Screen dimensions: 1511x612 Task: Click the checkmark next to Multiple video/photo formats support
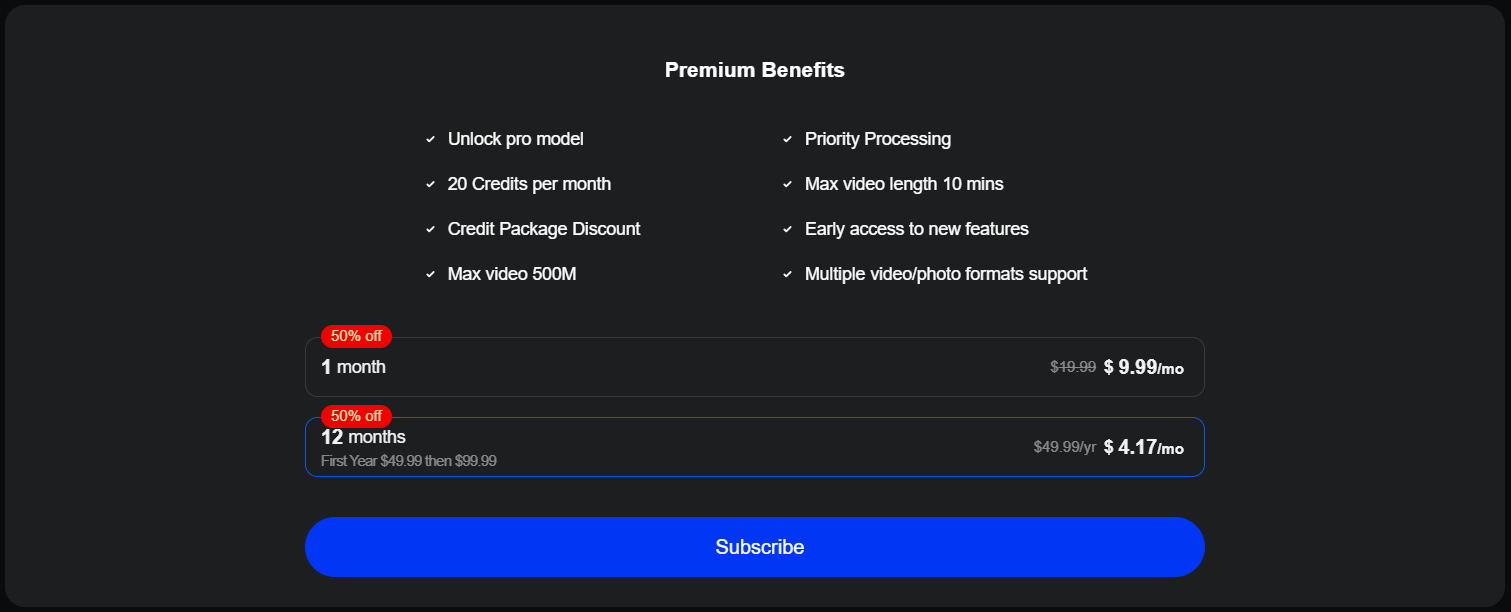(787, 275)
